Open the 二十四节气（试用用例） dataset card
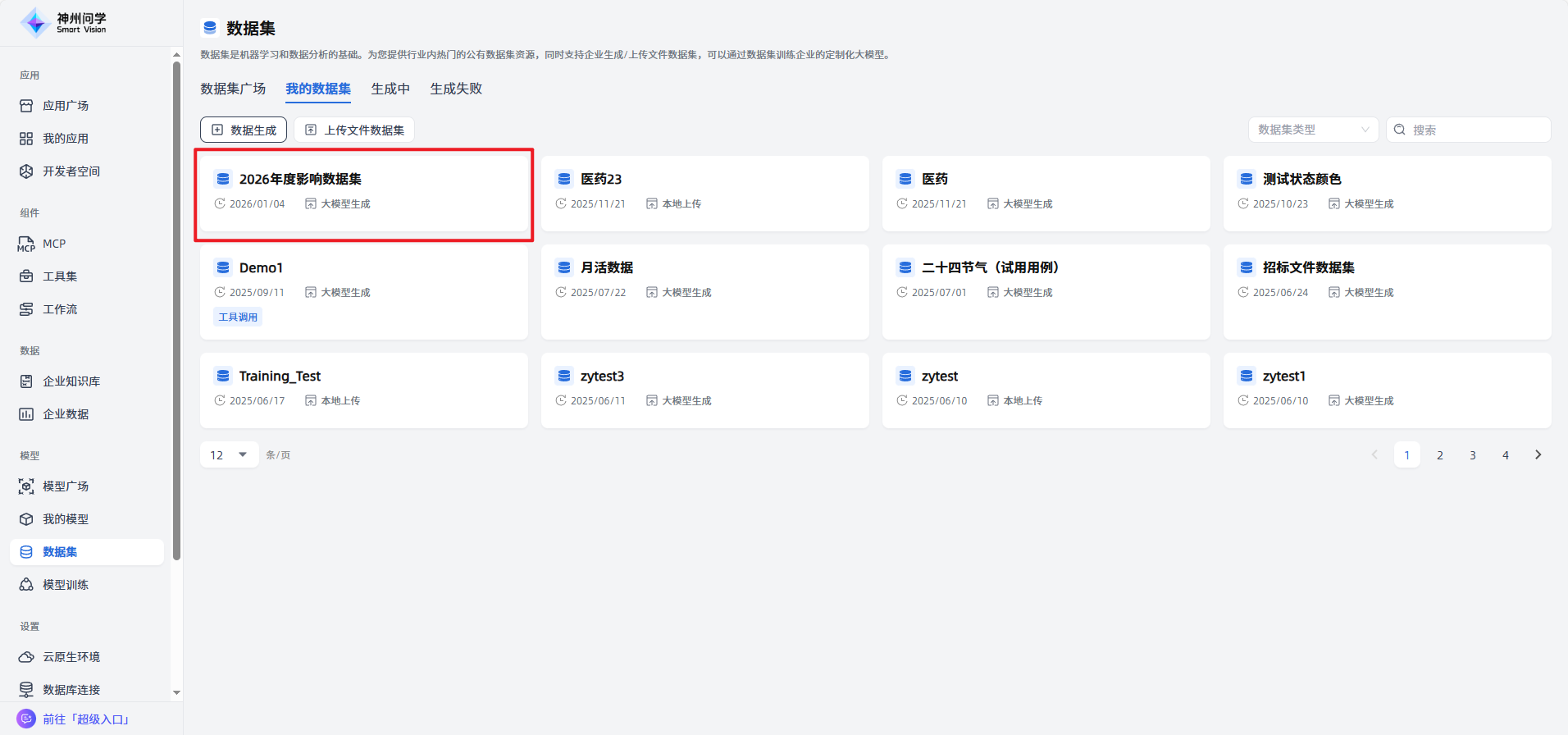The width and height of the screenshot is (1568, 735). (x=1046, y=291)
